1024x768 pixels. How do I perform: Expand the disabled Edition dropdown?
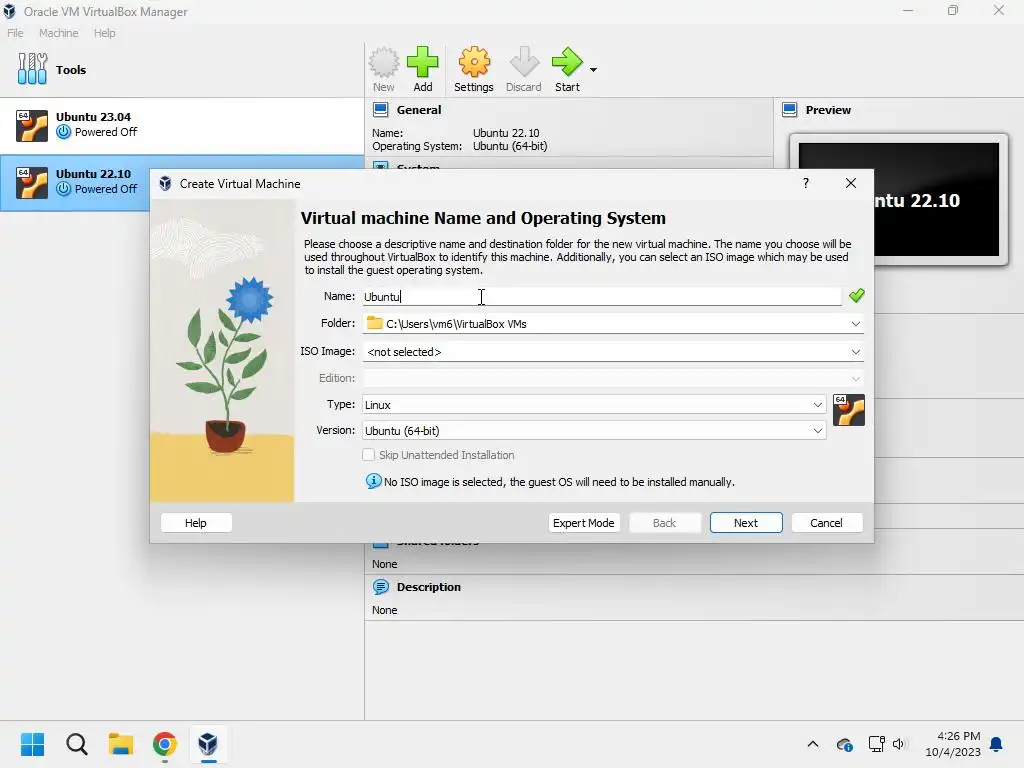(855, 378)
